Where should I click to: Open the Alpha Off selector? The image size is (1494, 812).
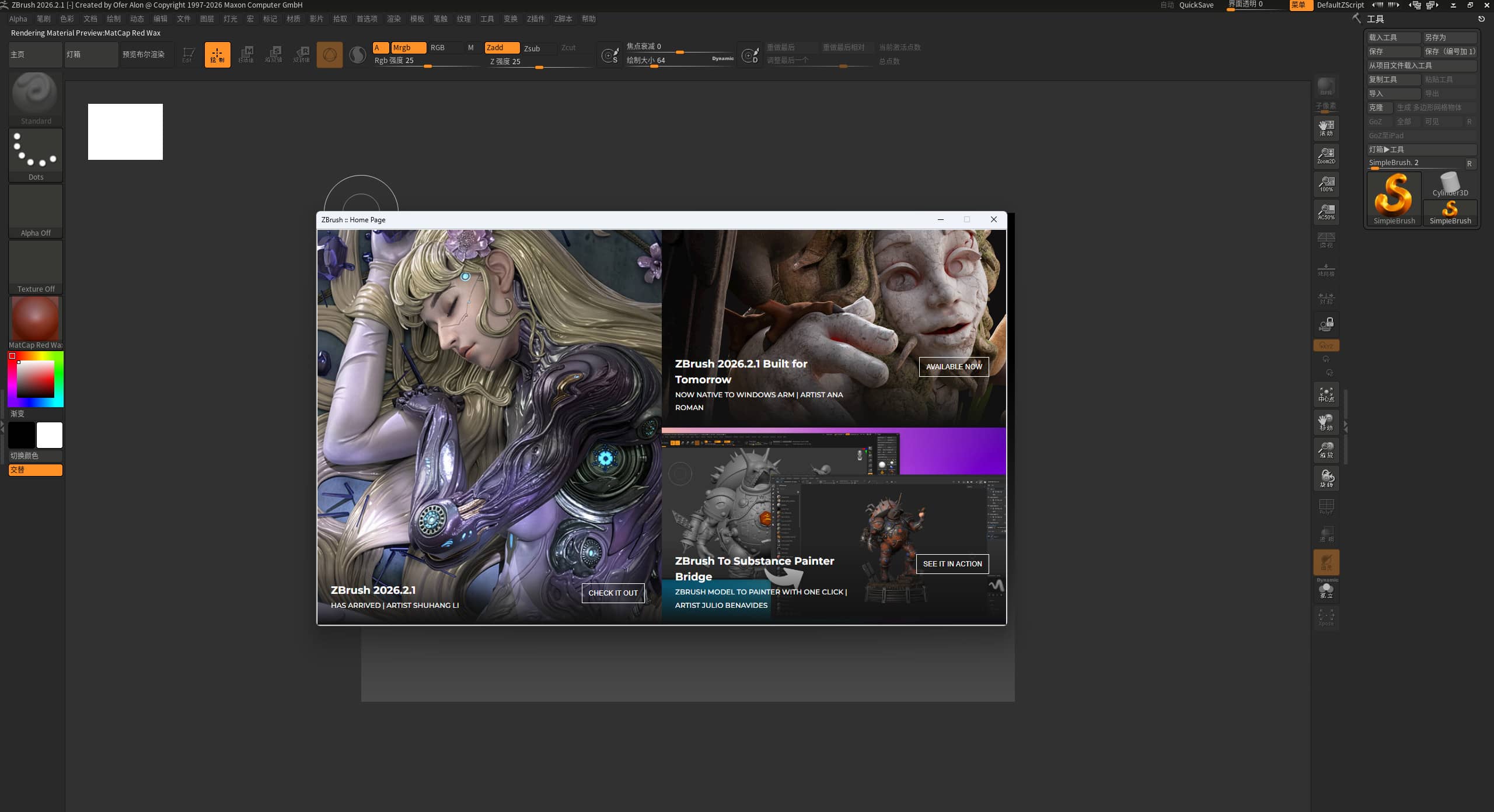(x=36, y=211)
